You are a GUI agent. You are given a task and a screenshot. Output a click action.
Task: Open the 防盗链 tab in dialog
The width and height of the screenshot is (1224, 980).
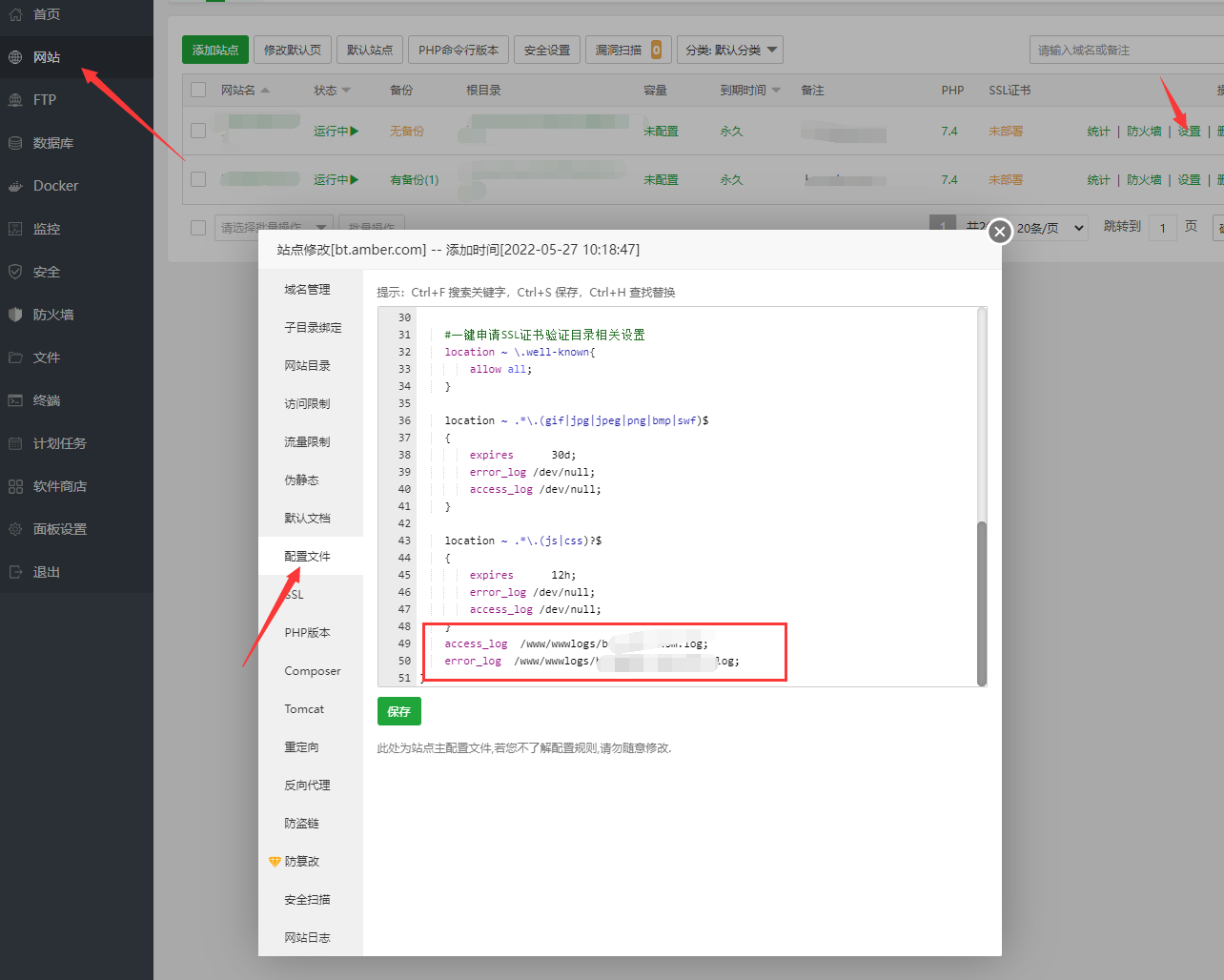pyautogui.click(x=302, y=824)
